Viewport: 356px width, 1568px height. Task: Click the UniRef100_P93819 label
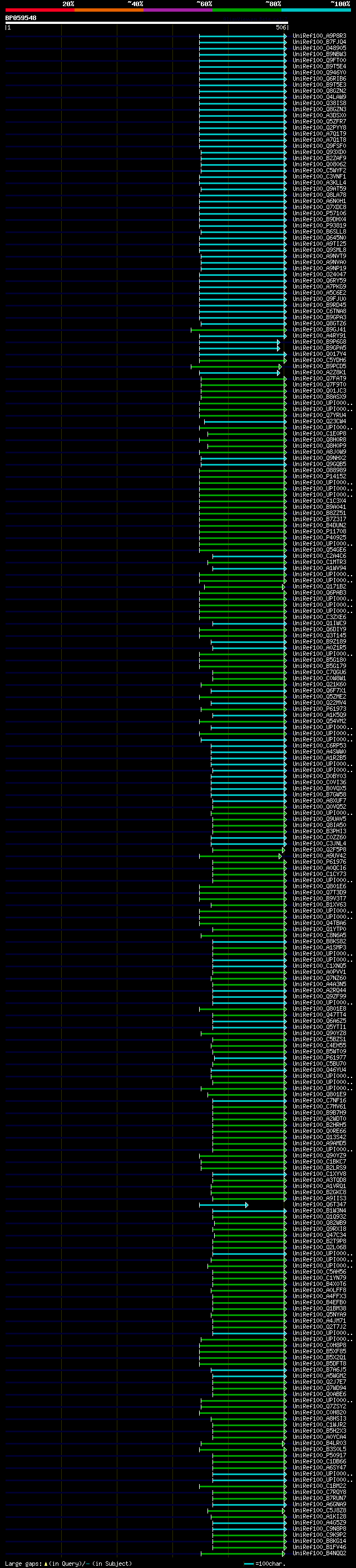(x=319, y=226)
